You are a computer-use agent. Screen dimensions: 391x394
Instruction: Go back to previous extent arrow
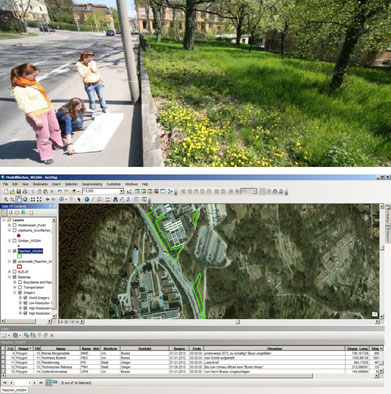point(48,199)
